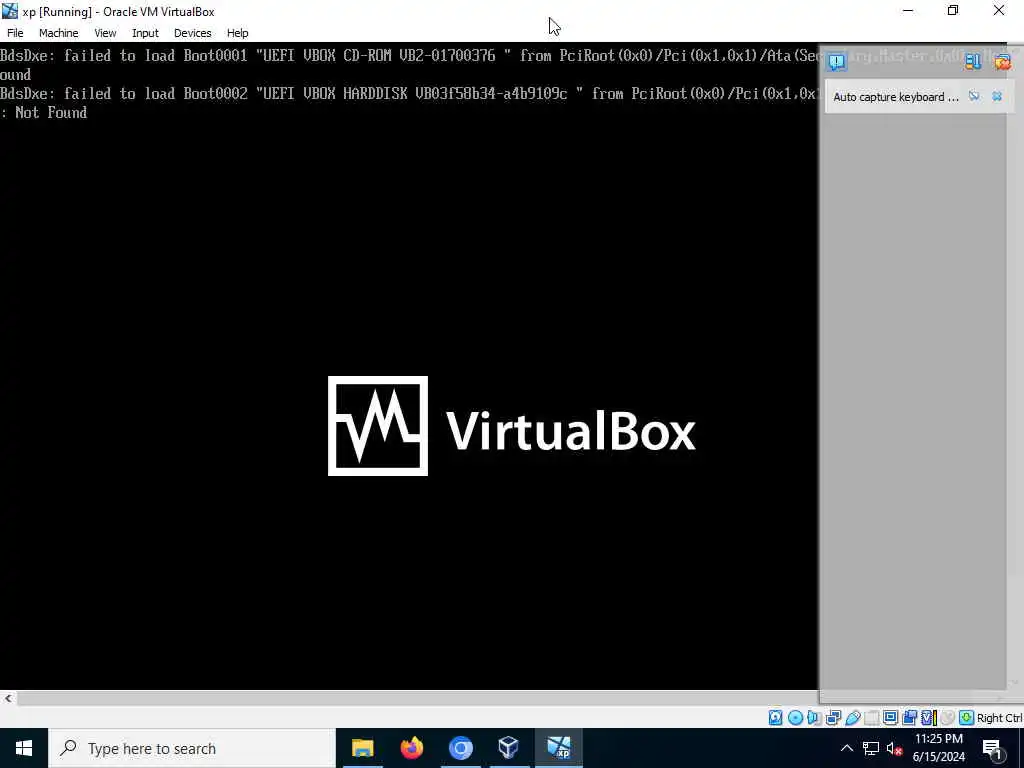Open the View menu

104,33
